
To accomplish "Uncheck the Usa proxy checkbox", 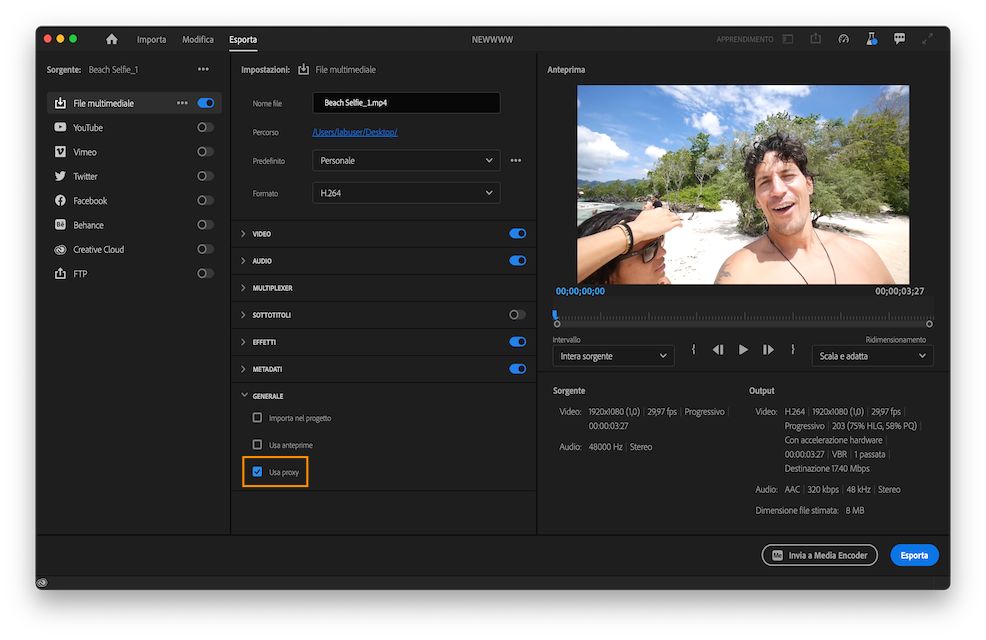I will coord(258,472).
